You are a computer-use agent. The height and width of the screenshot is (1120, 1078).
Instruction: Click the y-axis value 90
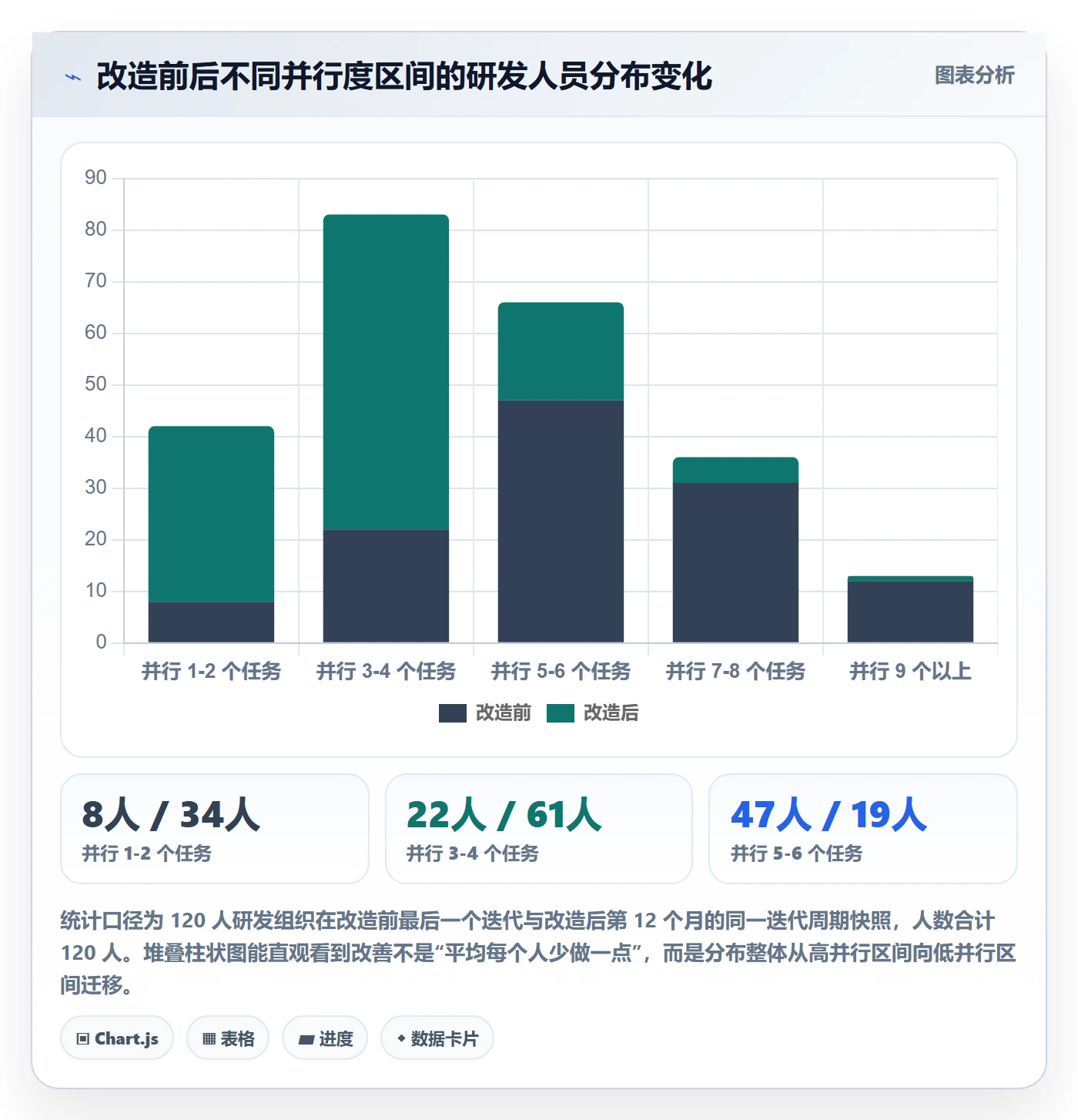(95, 178)
